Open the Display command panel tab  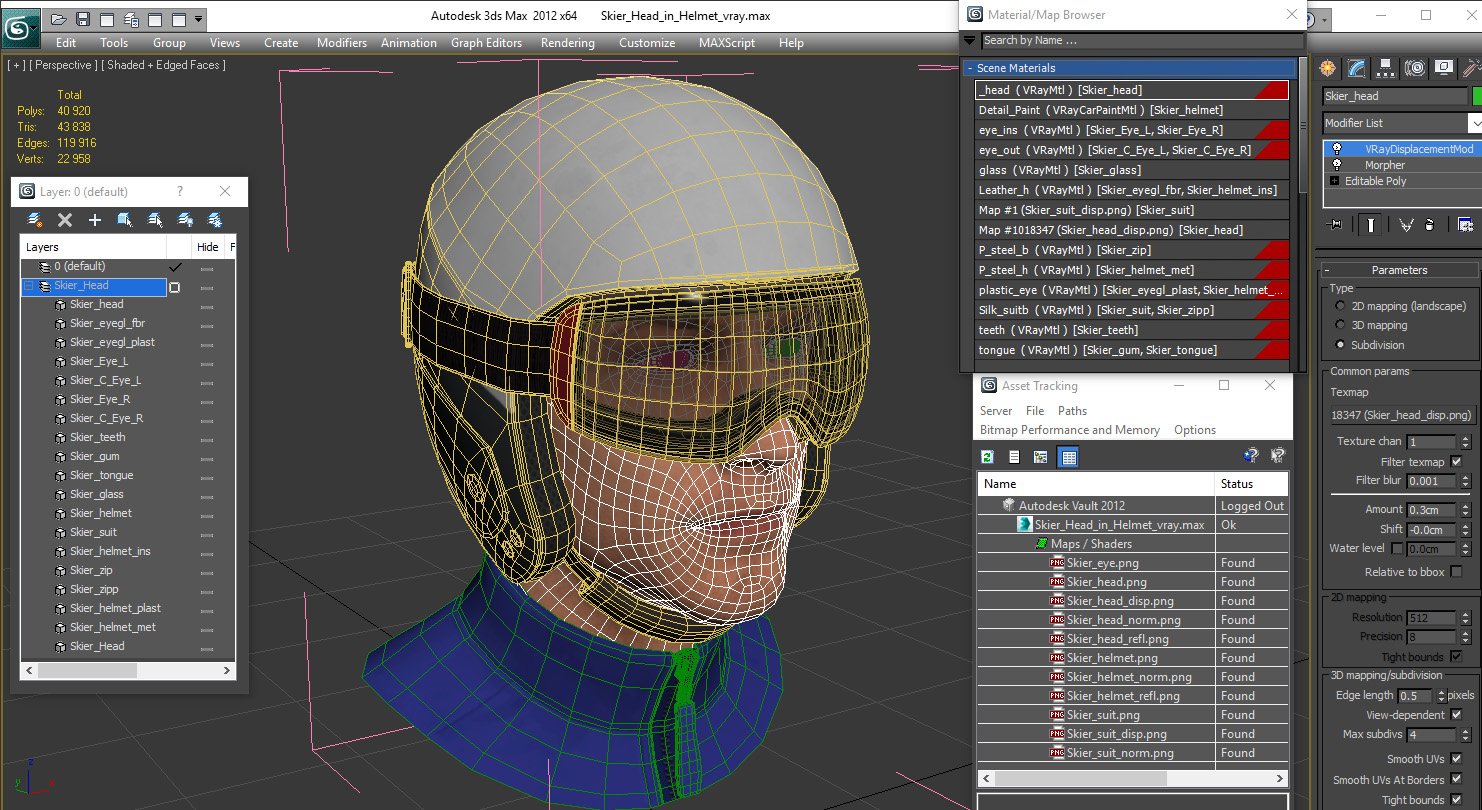coord(1443,68)
